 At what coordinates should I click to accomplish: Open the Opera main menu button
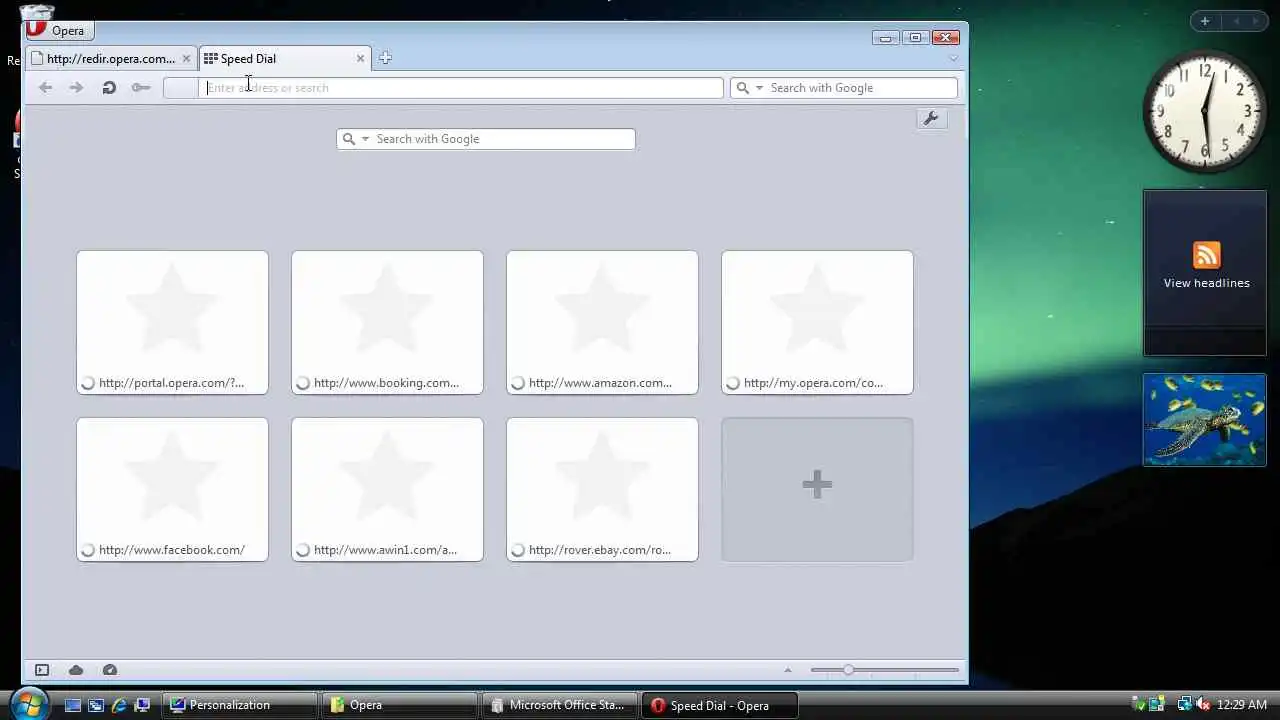click(60, 30)
